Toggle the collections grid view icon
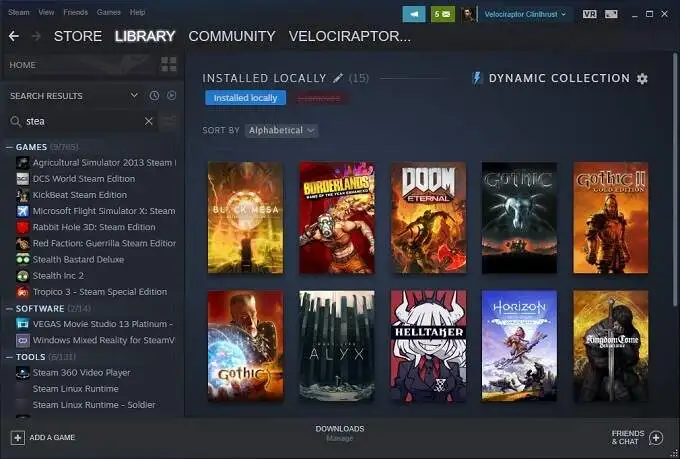 [169, 65]
